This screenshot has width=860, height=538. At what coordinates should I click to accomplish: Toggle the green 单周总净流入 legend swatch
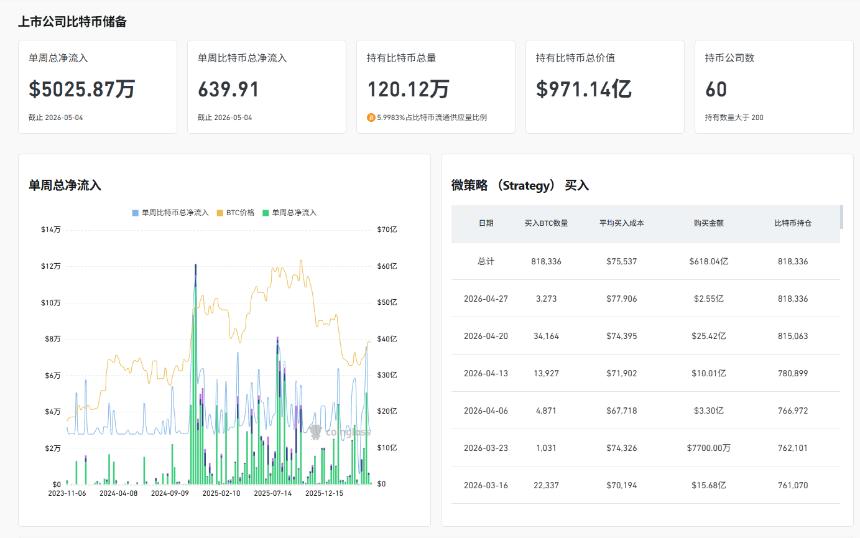pyautogui.click(x=265, y=213)
